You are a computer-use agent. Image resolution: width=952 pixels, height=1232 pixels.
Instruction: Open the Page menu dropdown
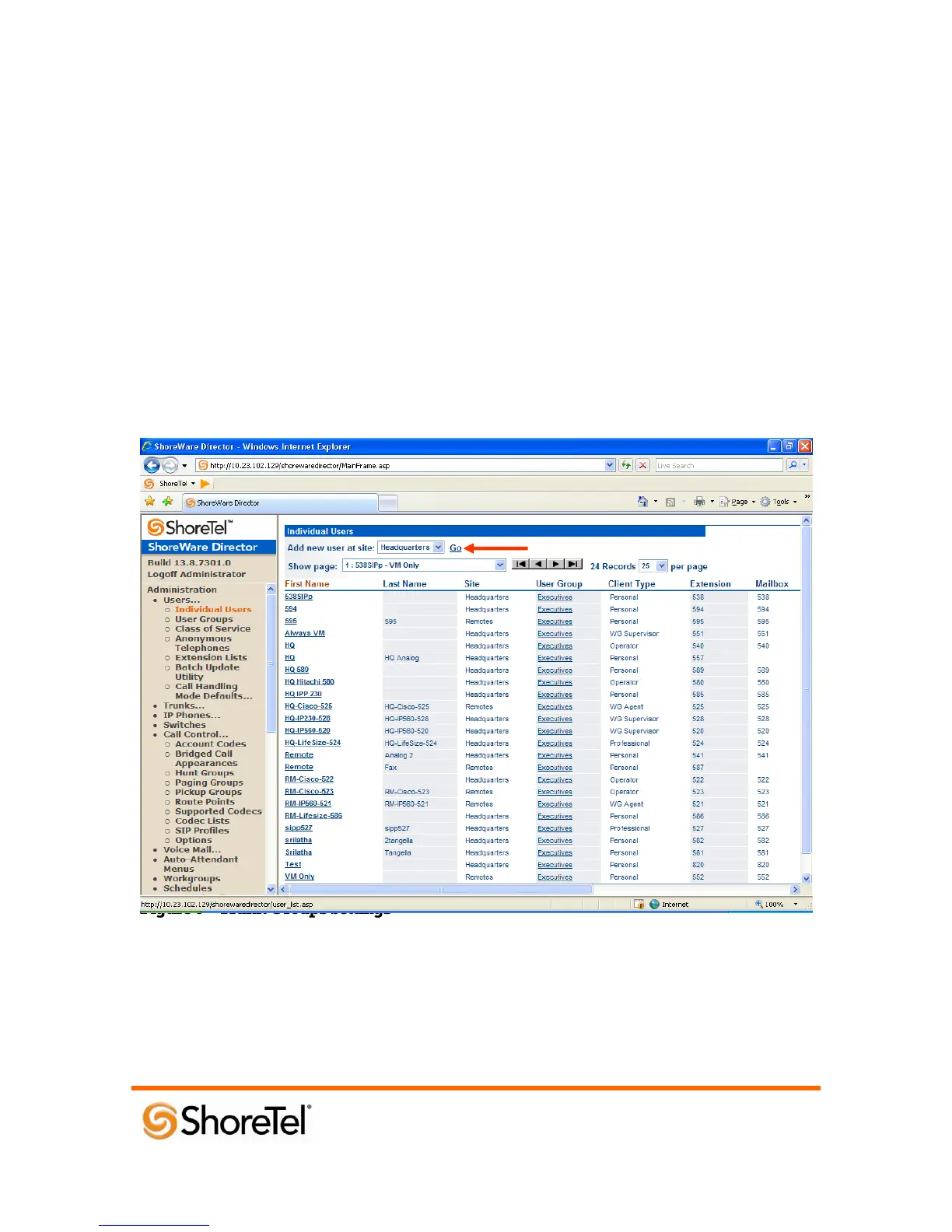click(x=754, y=502)
